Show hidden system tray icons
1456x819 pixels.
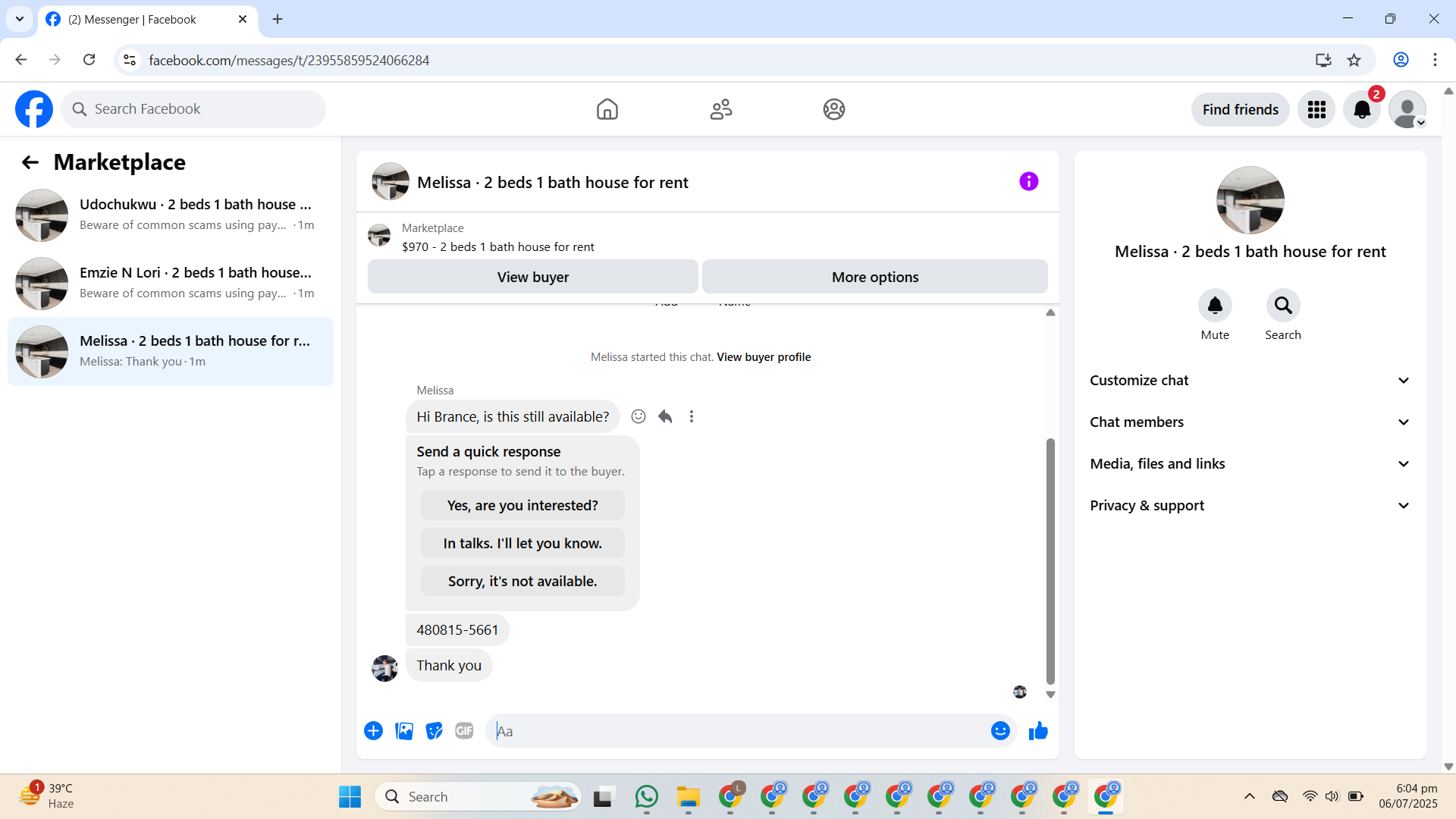point(1250,796)
